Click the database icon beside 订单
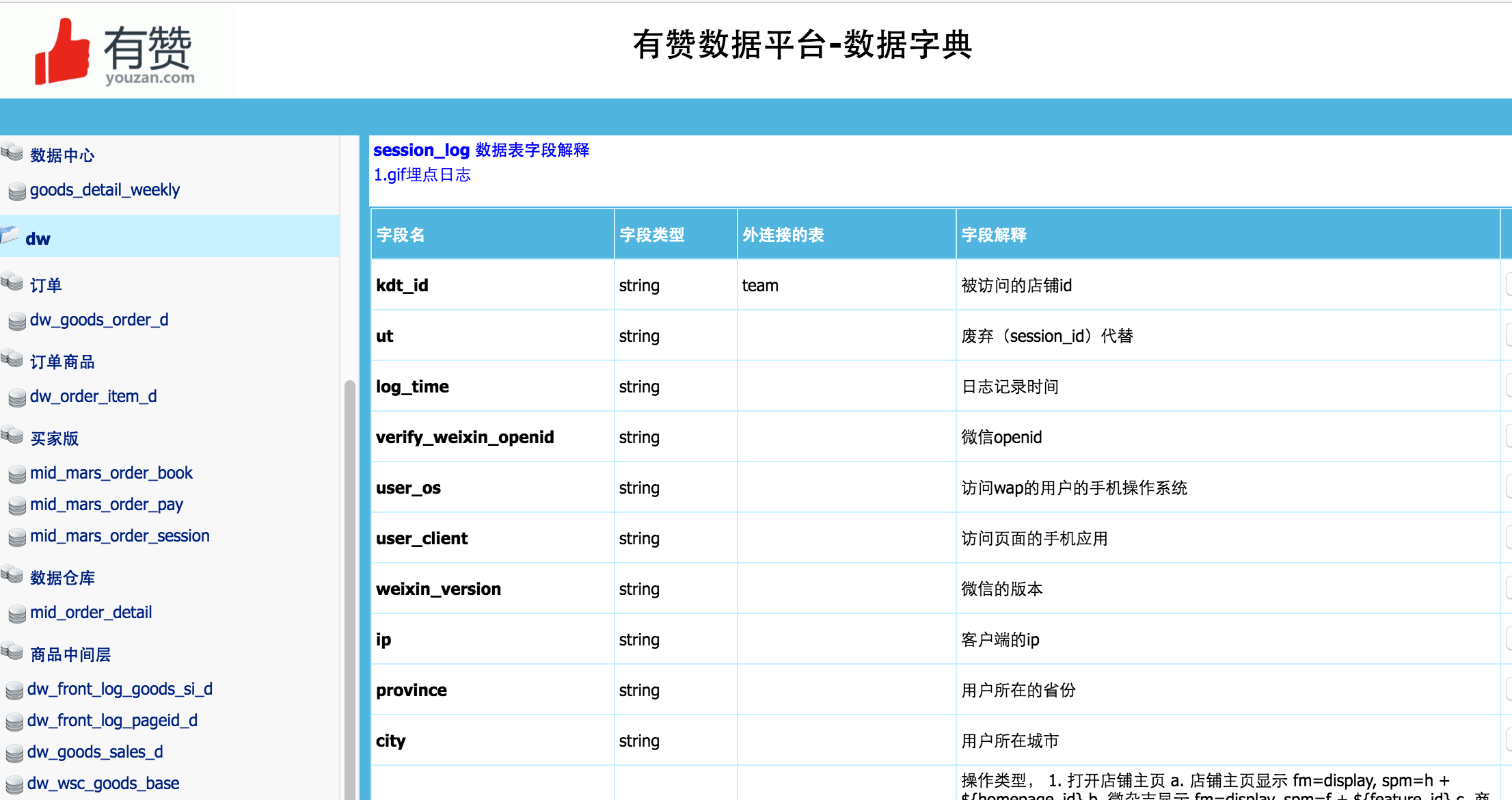1512x800 pixels. click(12, 282)
